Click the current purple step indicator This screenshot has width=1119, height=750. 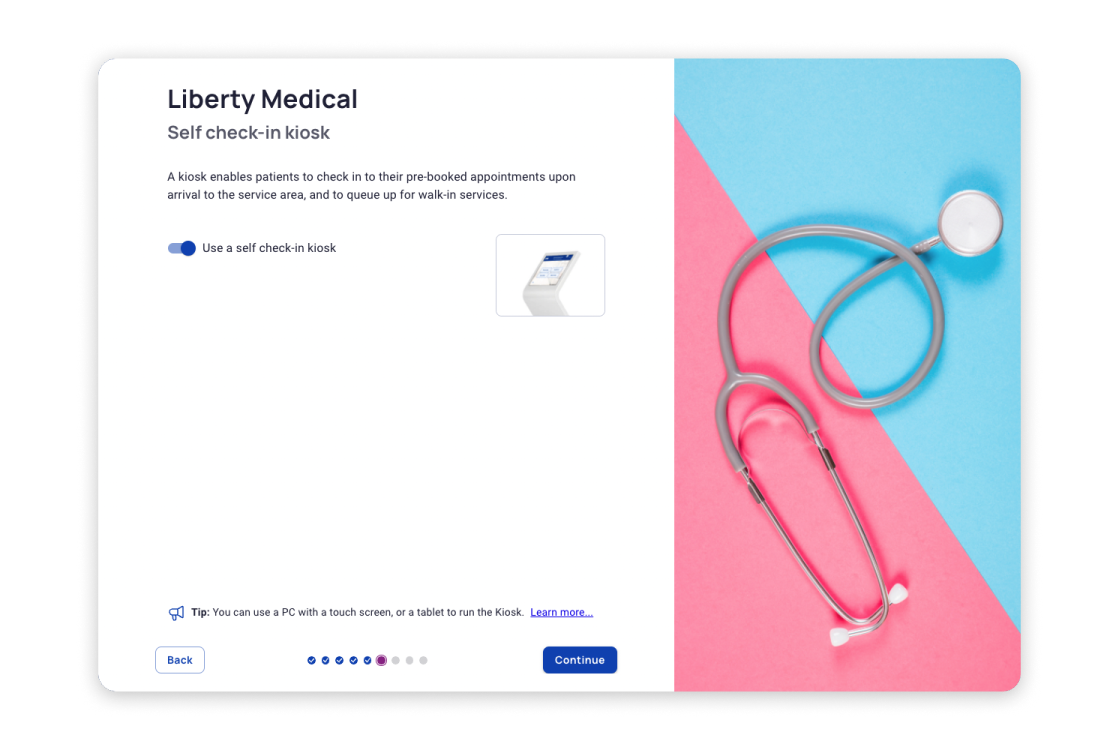coord(382,661)
